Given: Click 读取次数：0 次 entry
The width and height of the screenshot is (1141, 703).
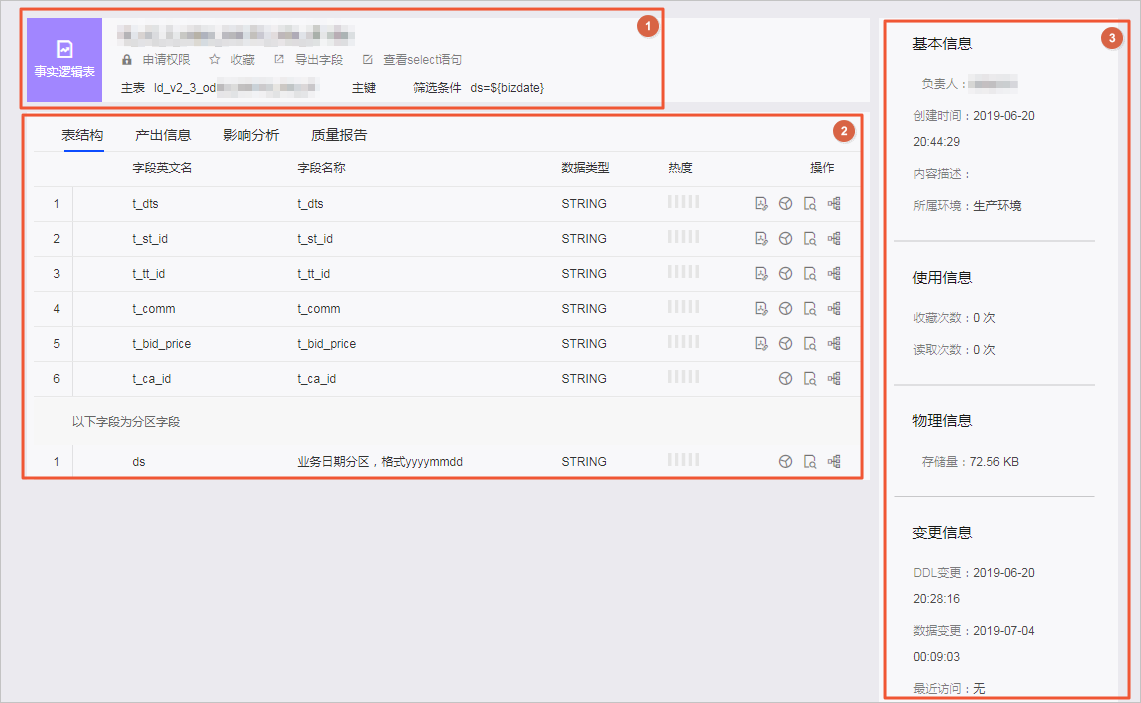Looking at the screenshot, I should point(954,350).
